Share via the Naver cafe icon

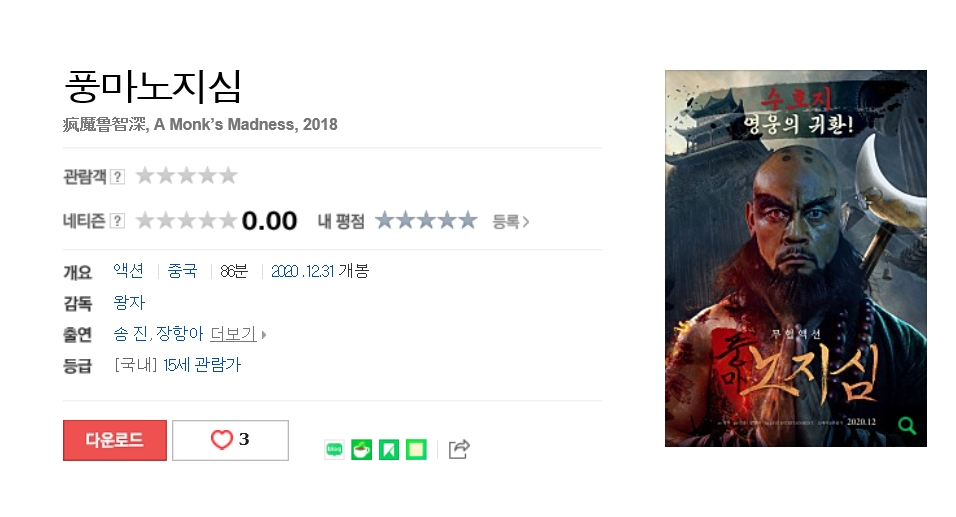362,449
